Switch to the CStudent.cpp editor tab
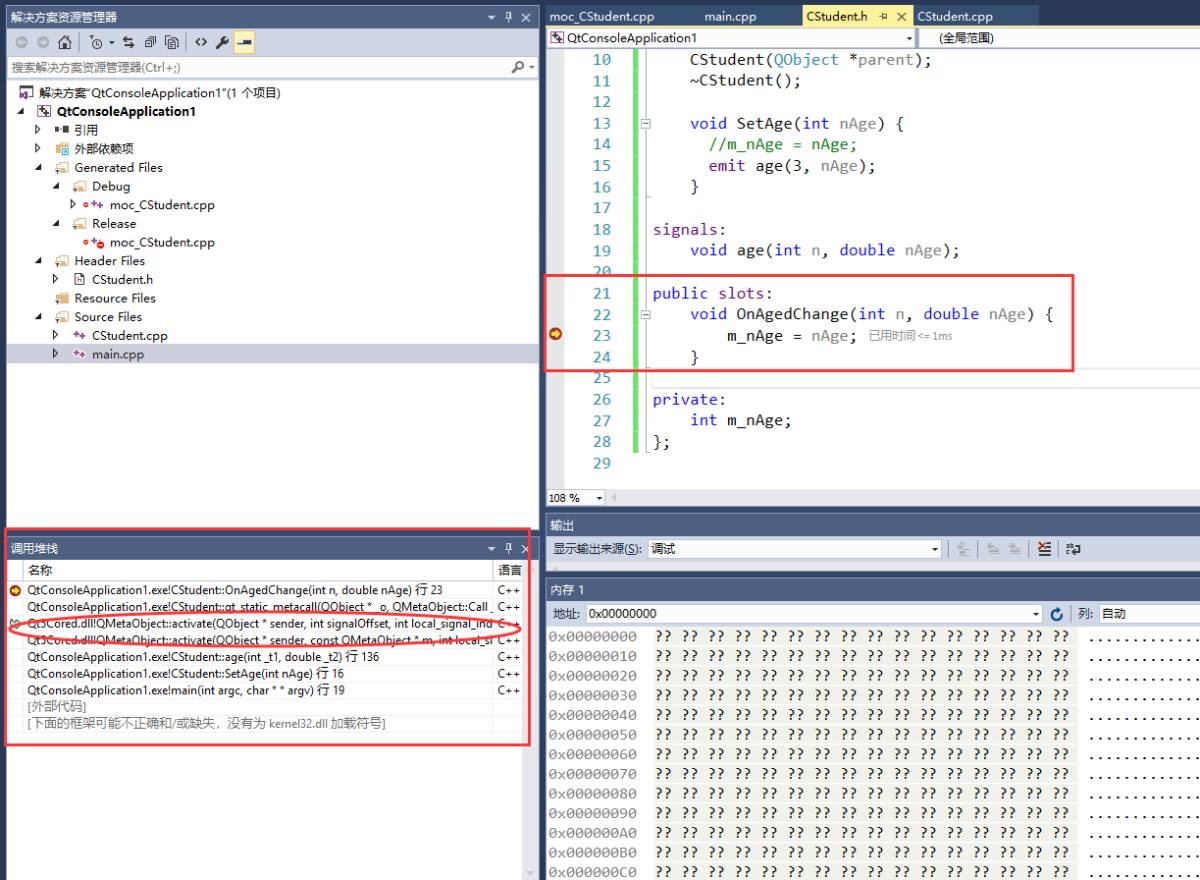Viewport: 1200px width, 880px height. point(955,17)
